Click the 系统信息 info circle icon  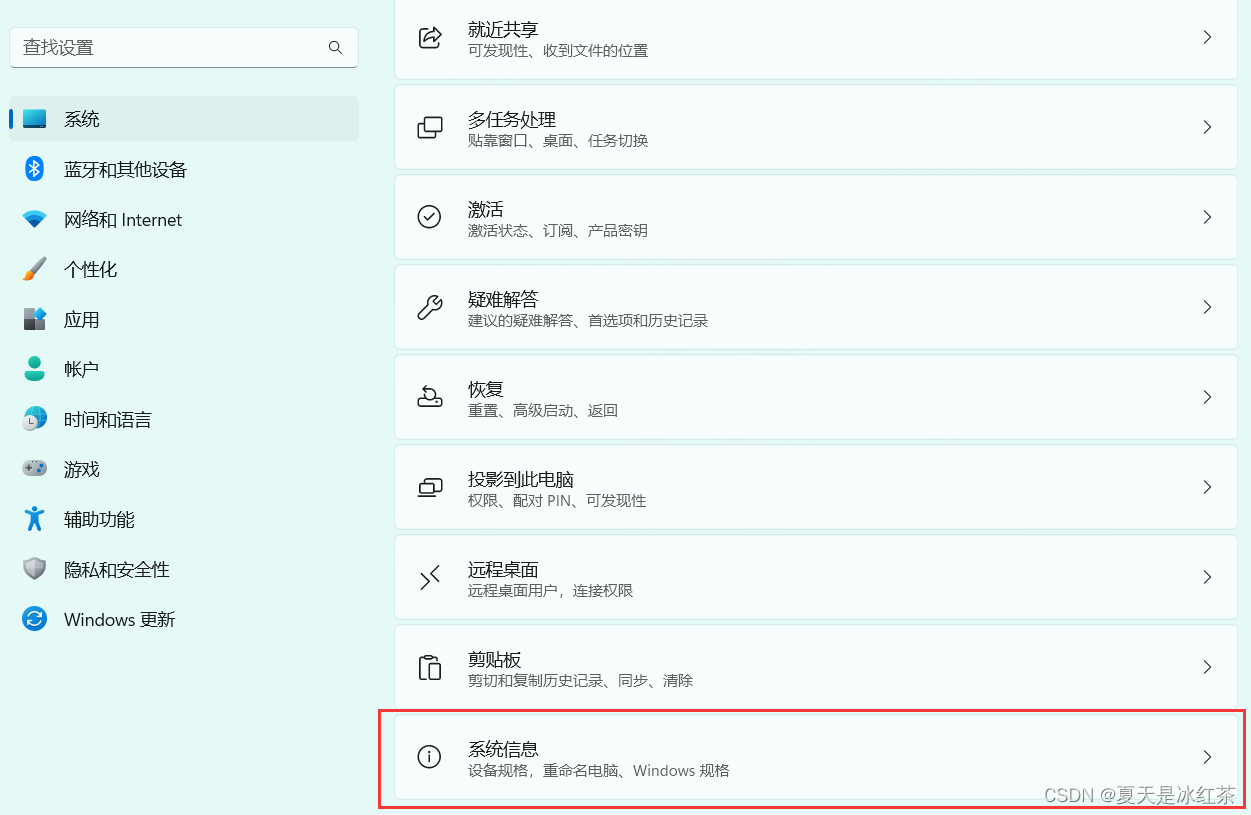click(430, 757)
